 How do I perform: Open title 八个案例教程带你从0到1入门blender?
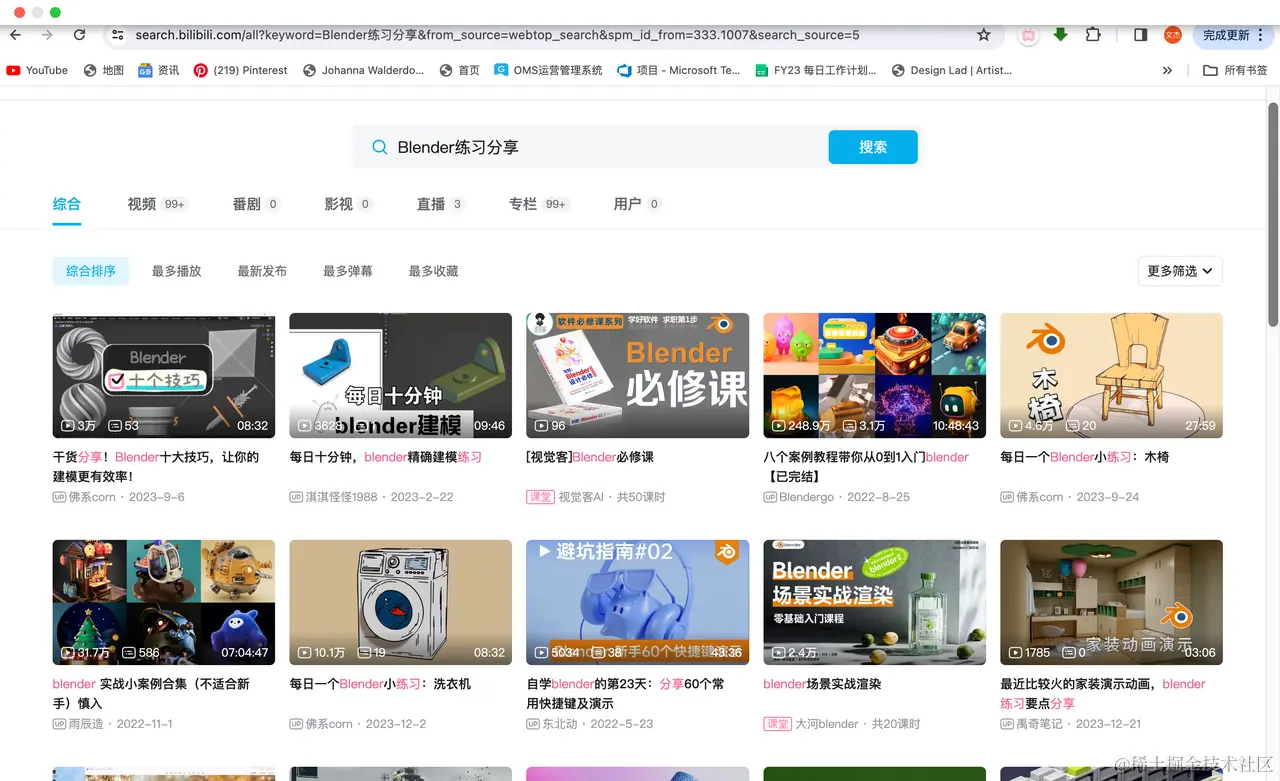click(866, 466)
